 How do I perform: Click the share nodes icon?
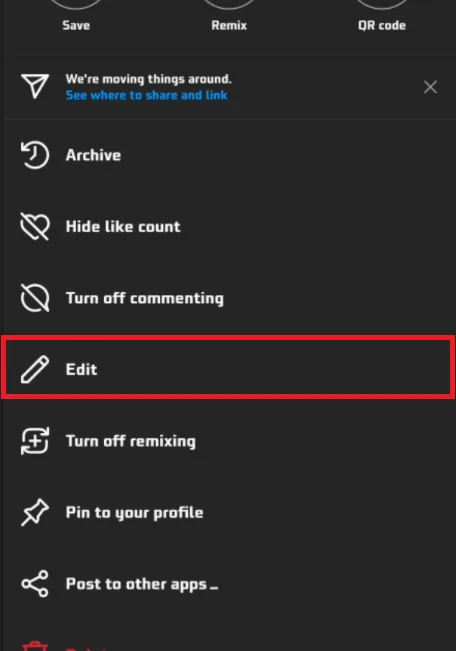click(x=35, y=583)
